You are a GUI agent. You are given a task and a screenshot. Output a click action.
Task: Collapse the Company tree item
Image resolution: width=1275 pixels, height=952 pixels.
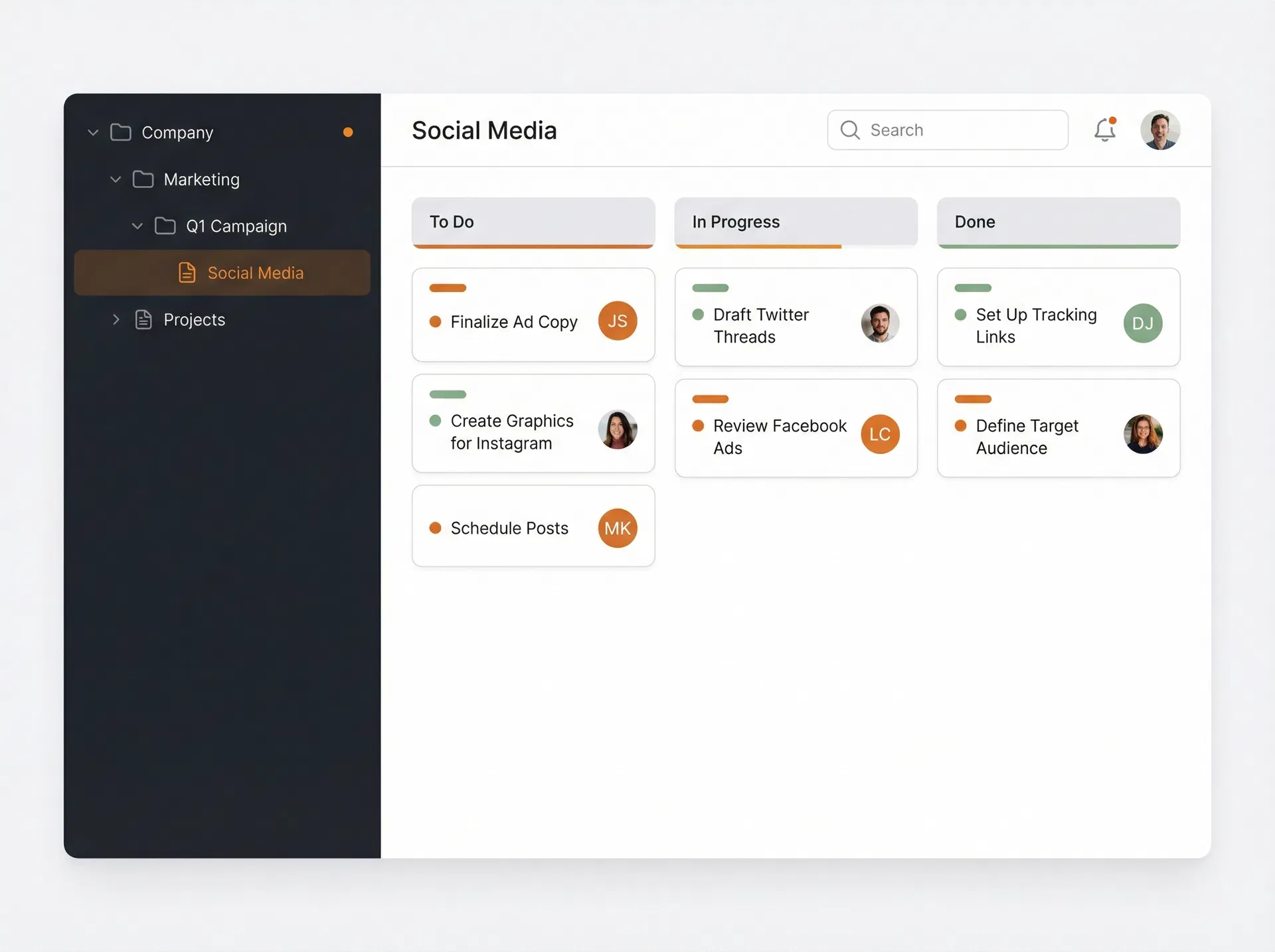tap(93, 132)
